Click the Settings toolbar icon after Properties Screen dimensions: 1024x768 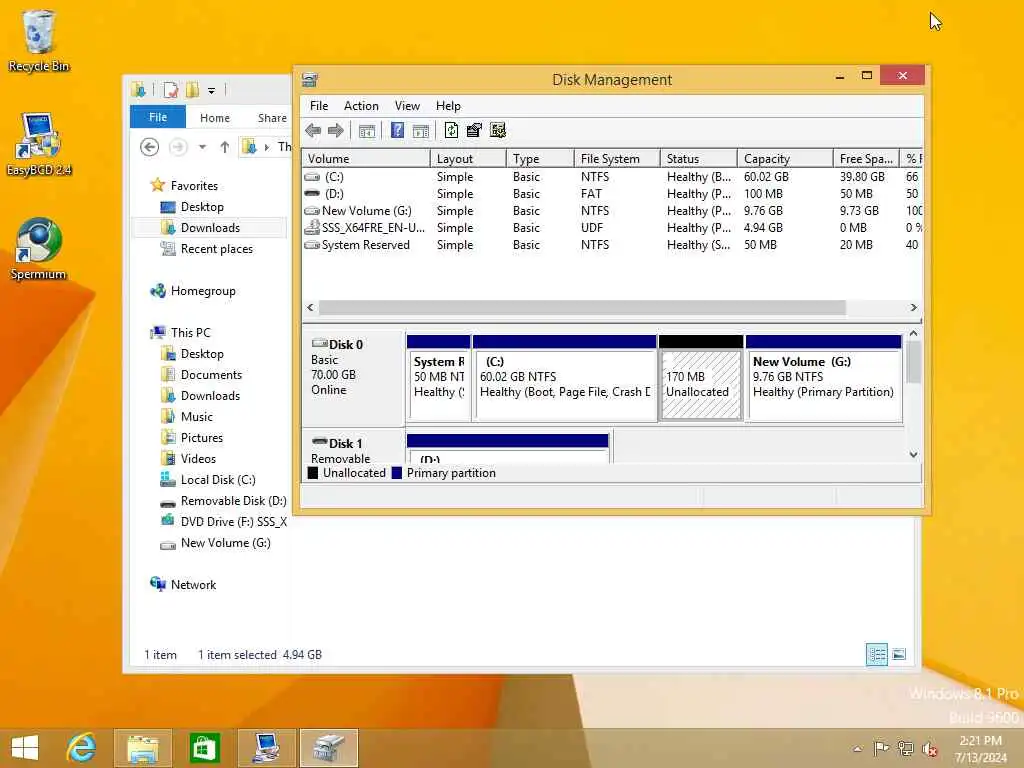[498, 131]
